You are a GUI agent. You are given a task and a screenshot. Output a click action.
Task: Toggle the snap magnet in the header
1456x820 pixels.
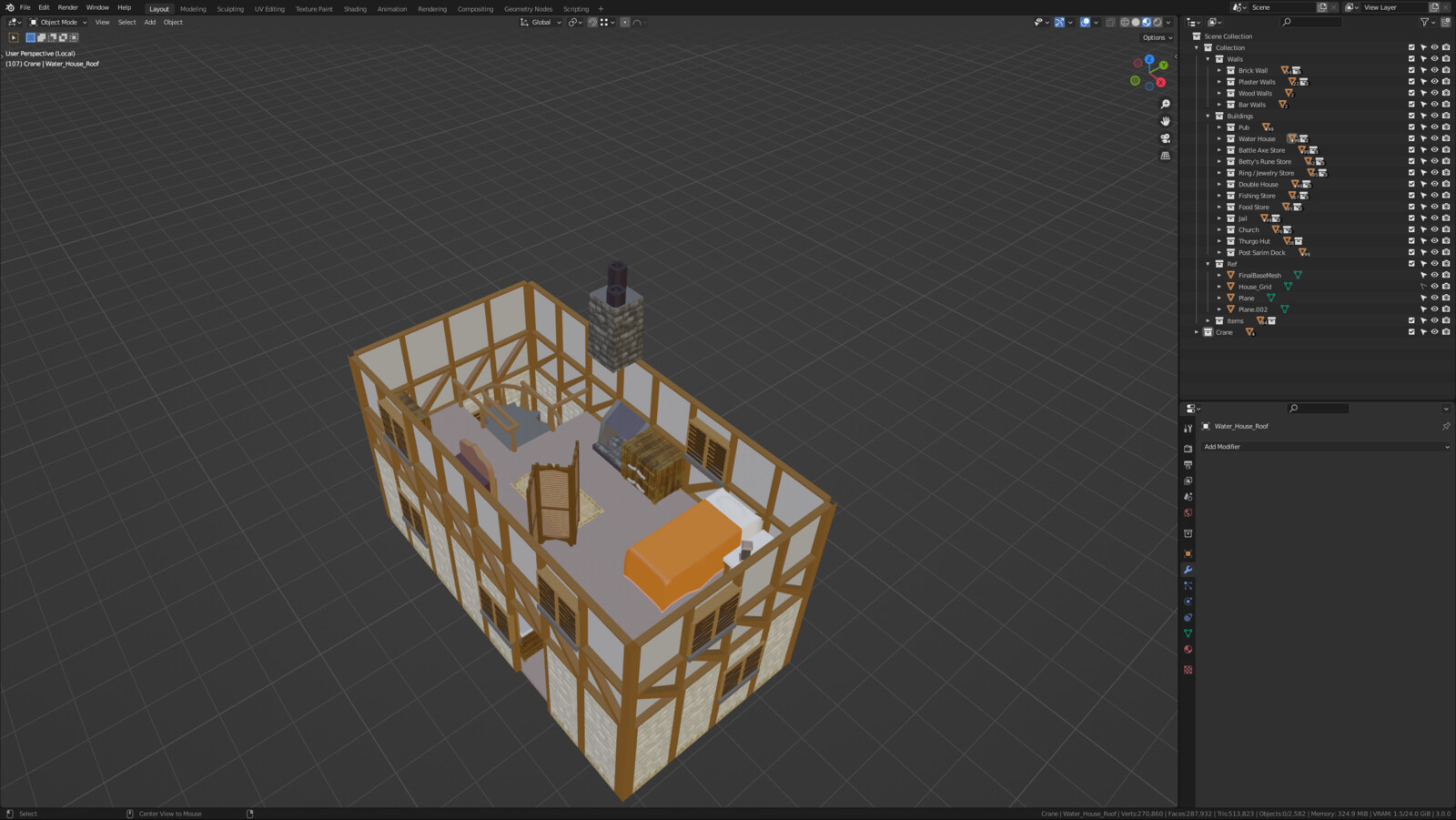pos(592,22)
